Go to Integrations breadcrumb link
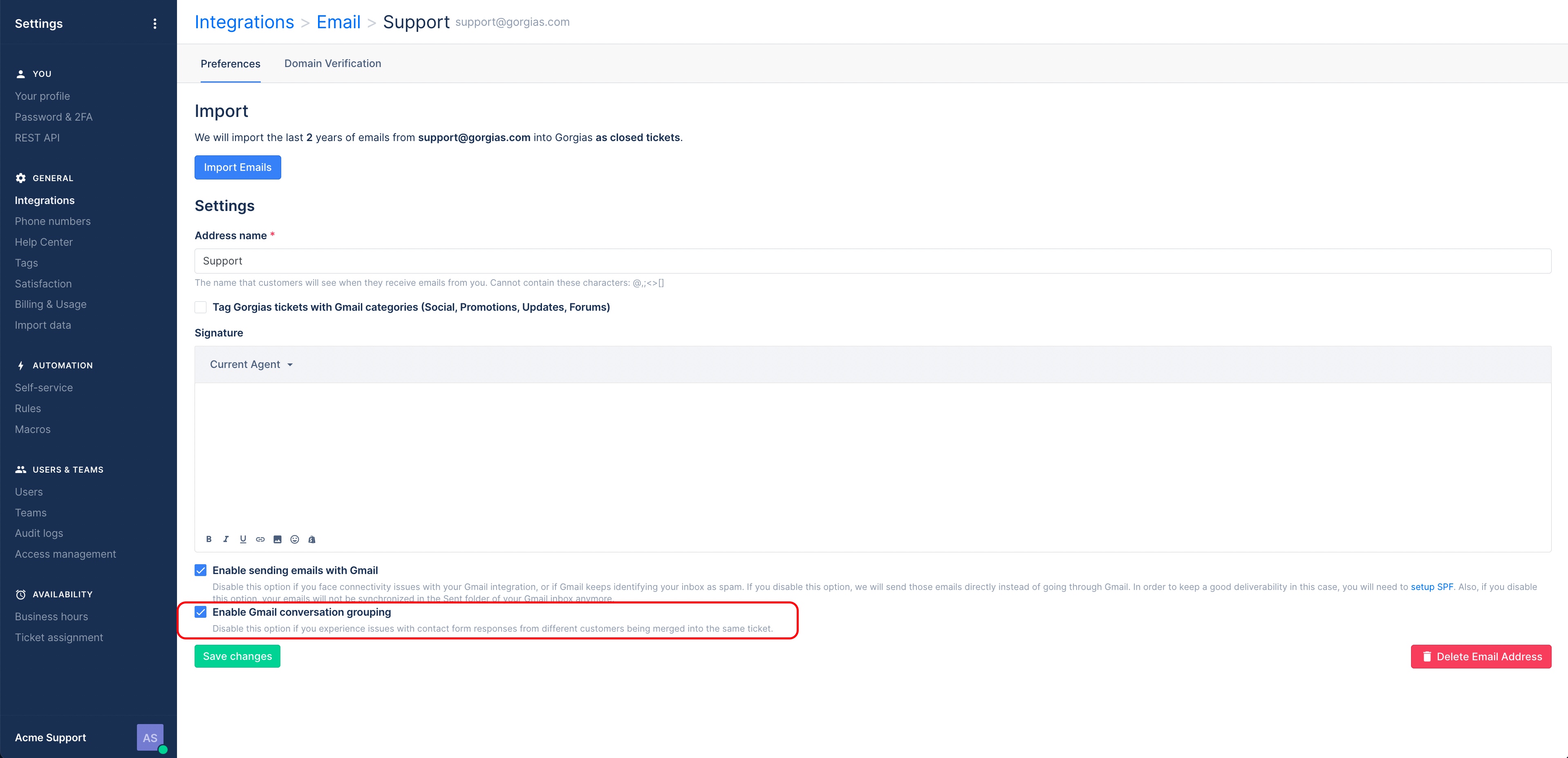This screenshot has height=758, width=1568. (x=244, y=22)
